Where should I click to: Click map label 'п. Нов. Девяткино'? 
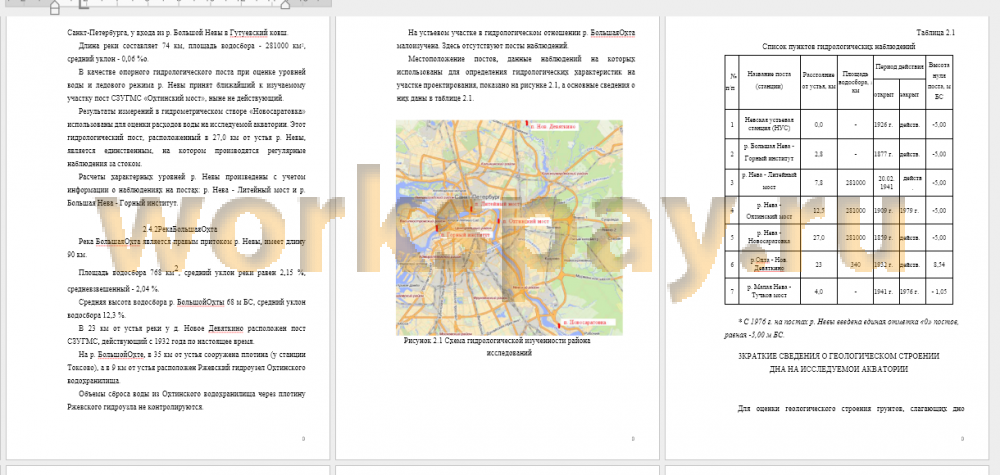(x=553, y=127)
